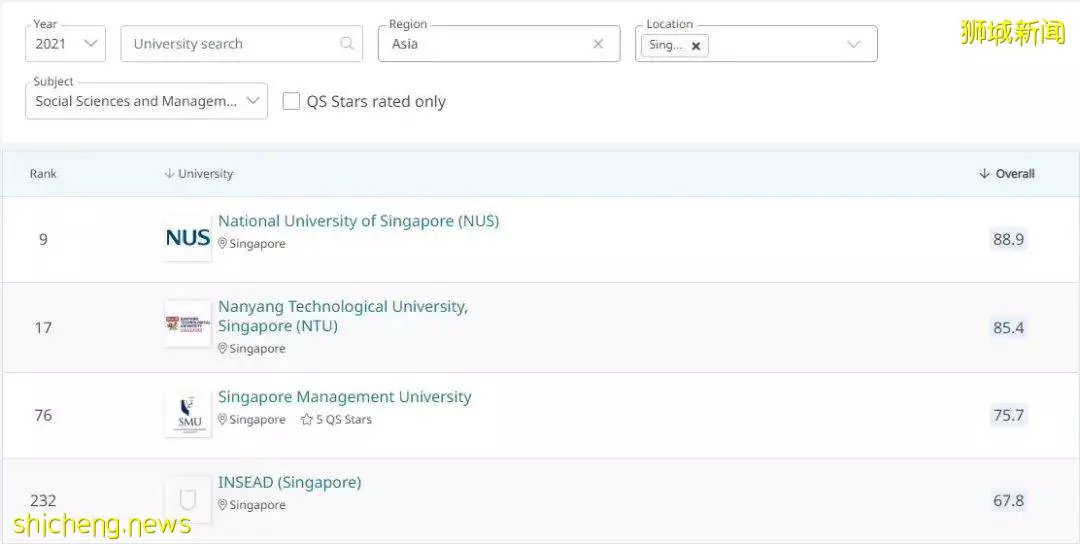Click location pin icon under NTU
This screenshot has width=1080, height=544.
tap(222, 348)
